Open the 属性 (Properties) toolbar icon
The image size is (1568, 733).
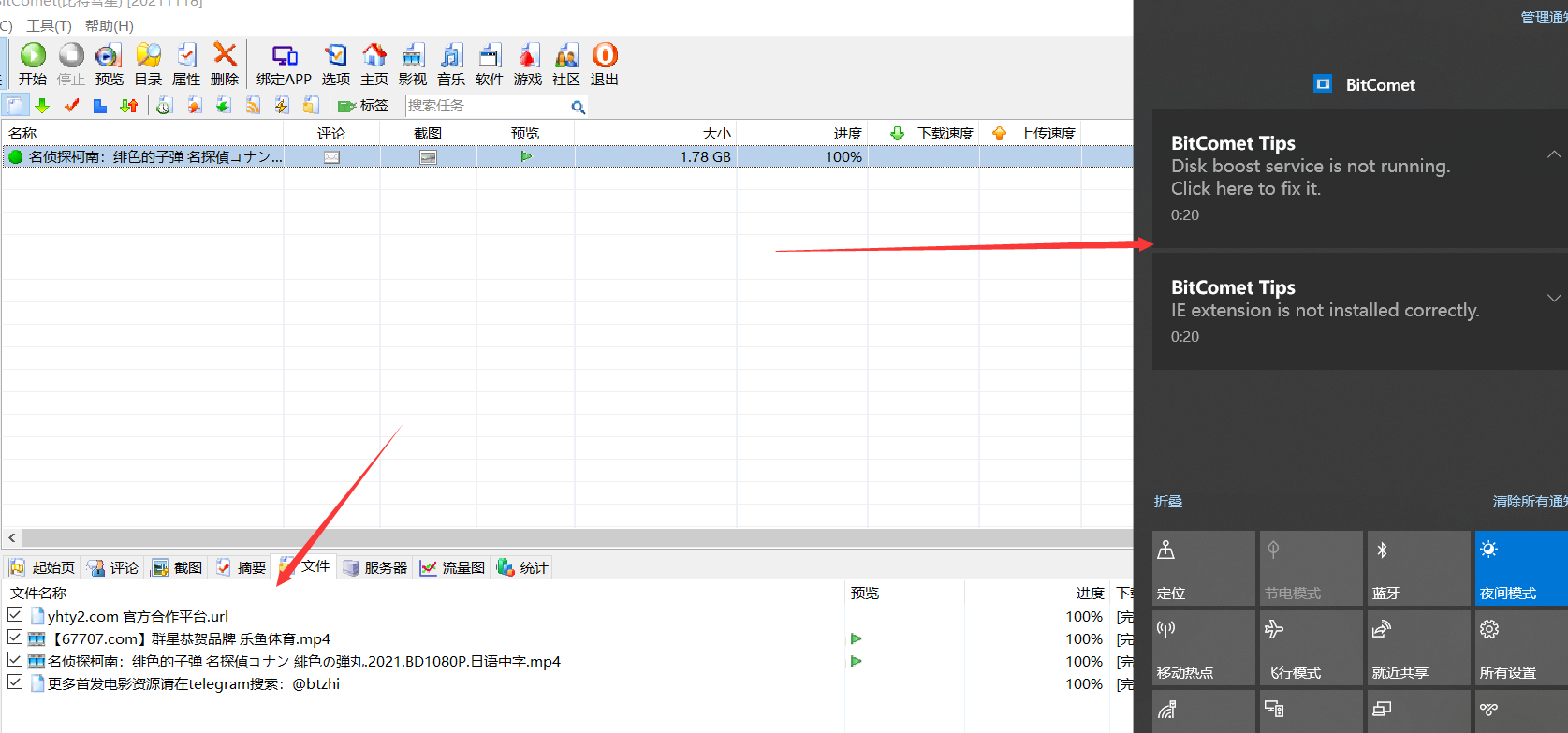(186, 65)
